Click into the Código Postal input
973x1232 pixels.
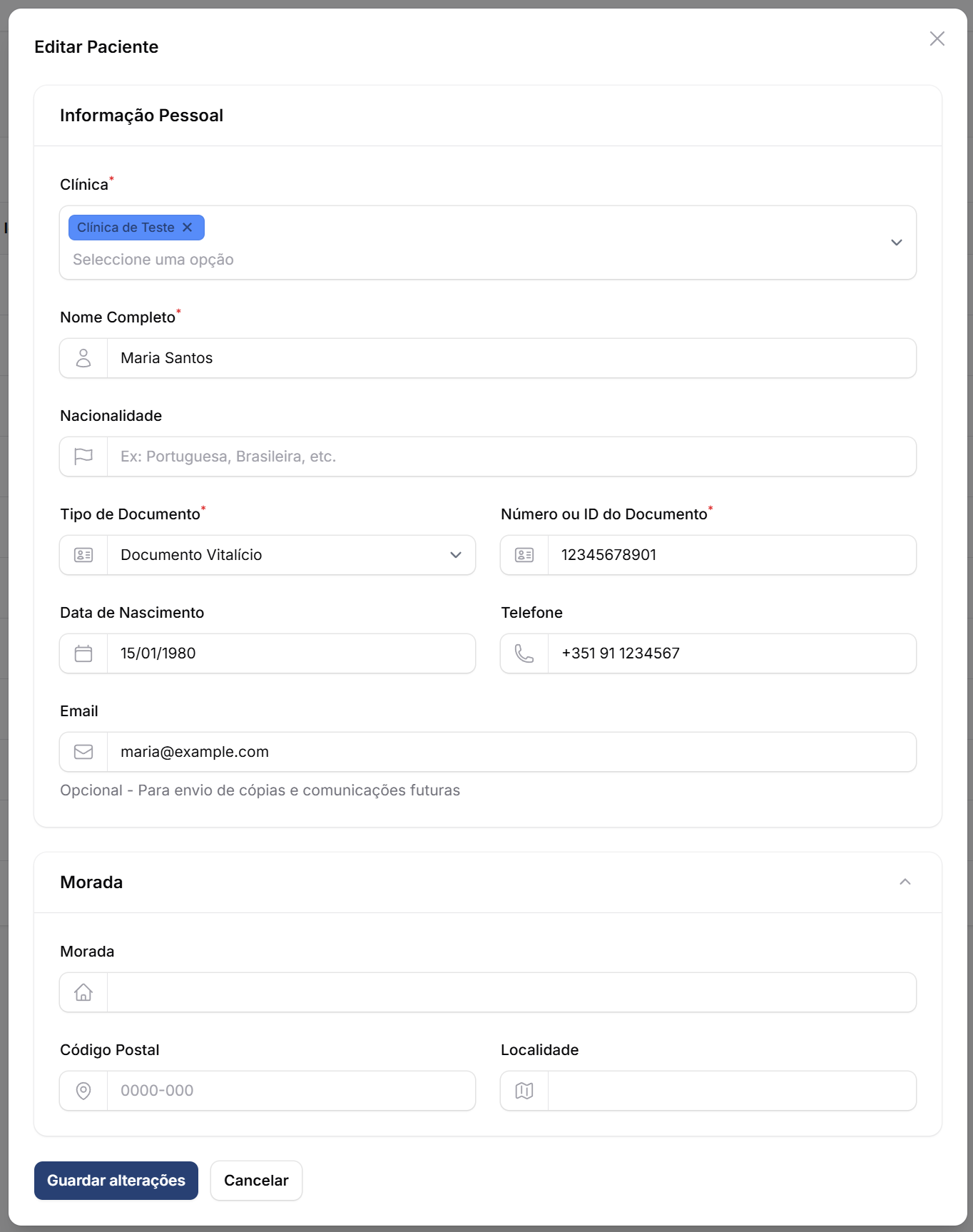[290, 1091]
